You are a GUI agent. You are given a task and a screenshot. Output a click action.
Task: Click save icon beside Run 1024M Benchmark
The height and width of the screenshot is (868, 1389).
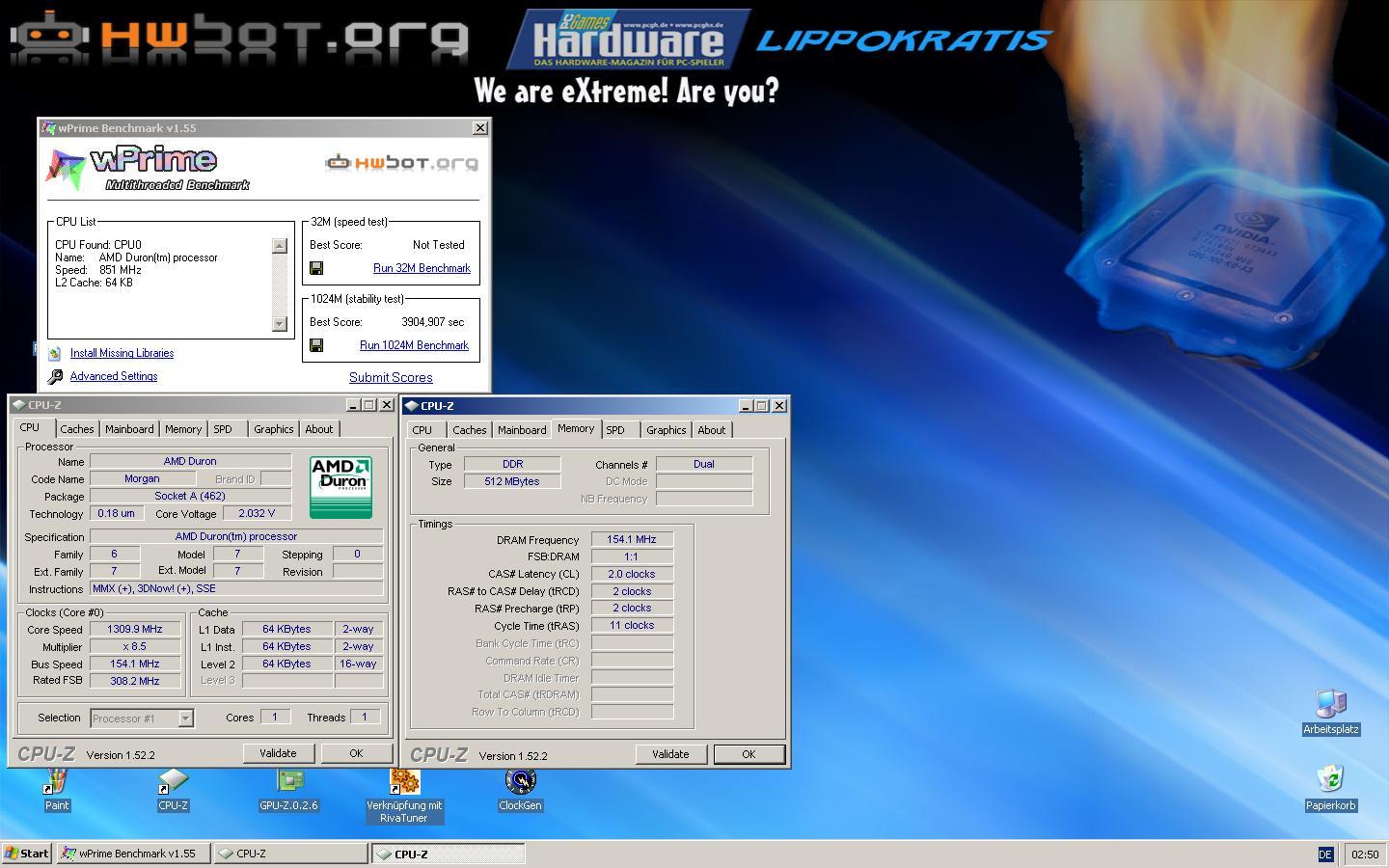316,345
